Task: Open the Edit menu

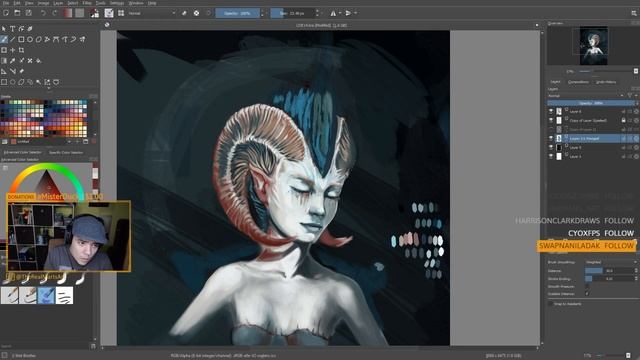Action: pos(17,3)
